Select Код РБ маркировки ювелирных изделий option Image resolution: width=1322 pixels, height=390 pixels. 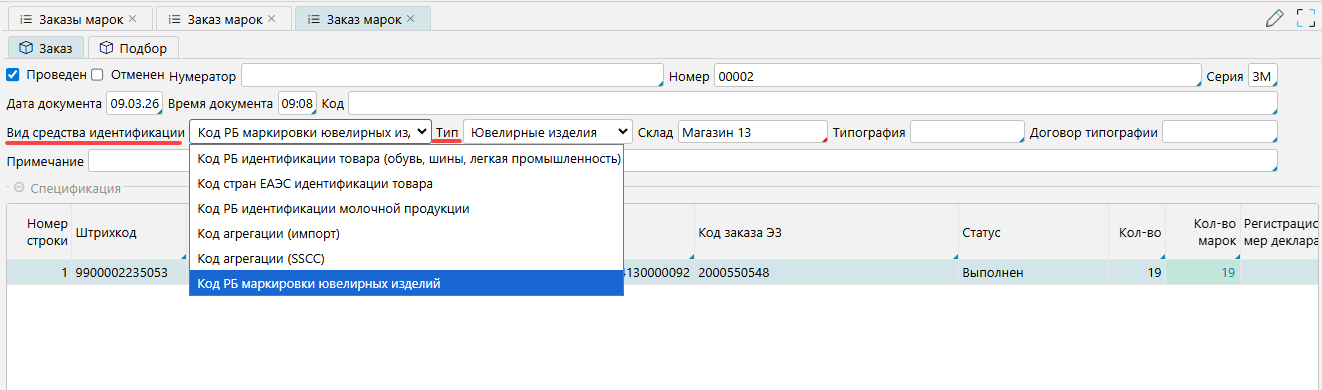pos(406,284)
